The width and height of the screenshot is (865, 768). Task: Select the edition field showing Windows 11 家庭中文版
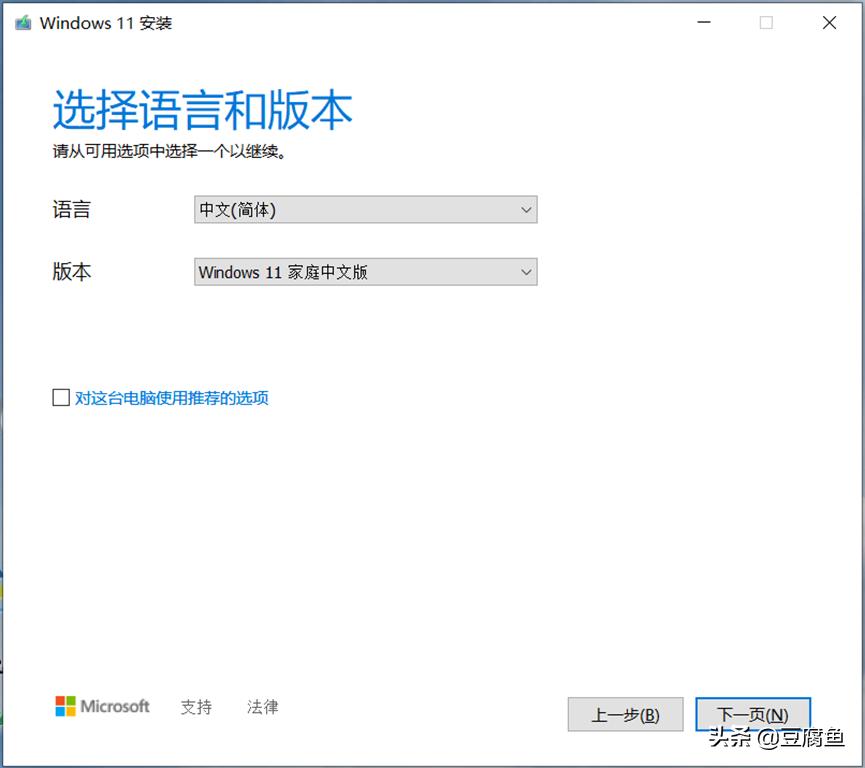click(x=350, y=272)
